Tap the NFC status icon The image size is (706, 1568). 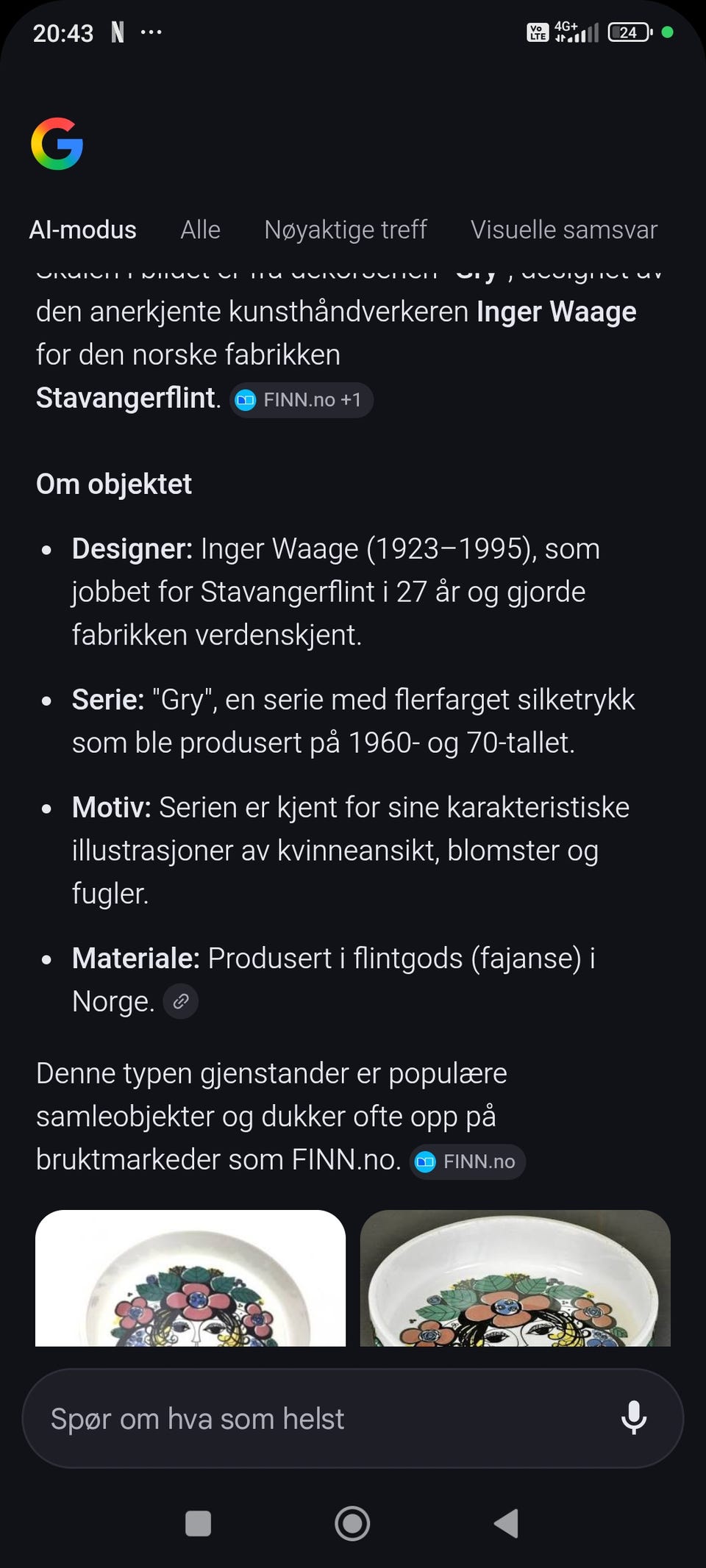118,32
